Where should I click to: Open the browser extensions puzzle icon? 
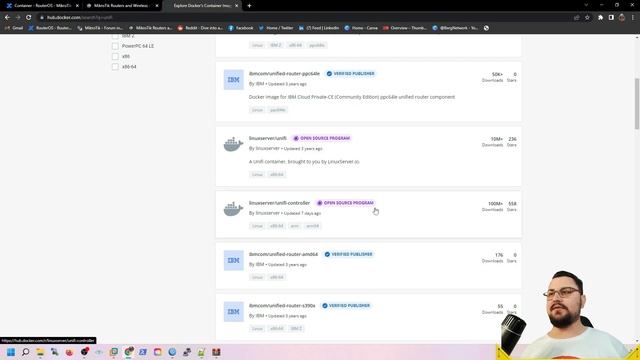[x=600, y=18]
